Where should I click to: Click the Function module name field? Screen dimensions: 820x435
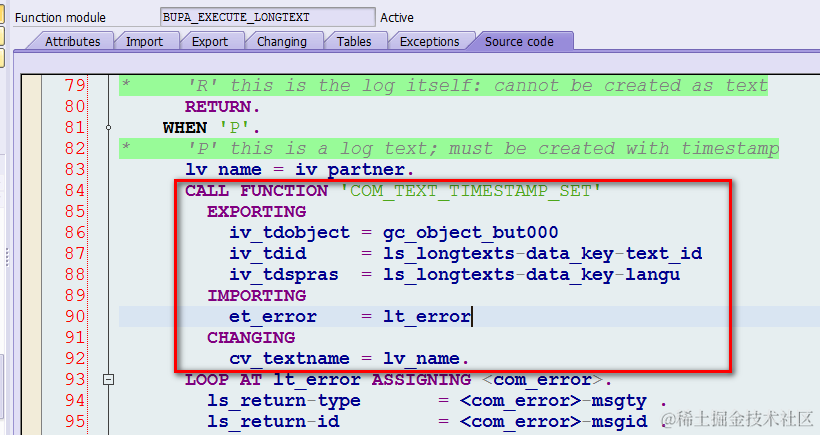point(268,17)
